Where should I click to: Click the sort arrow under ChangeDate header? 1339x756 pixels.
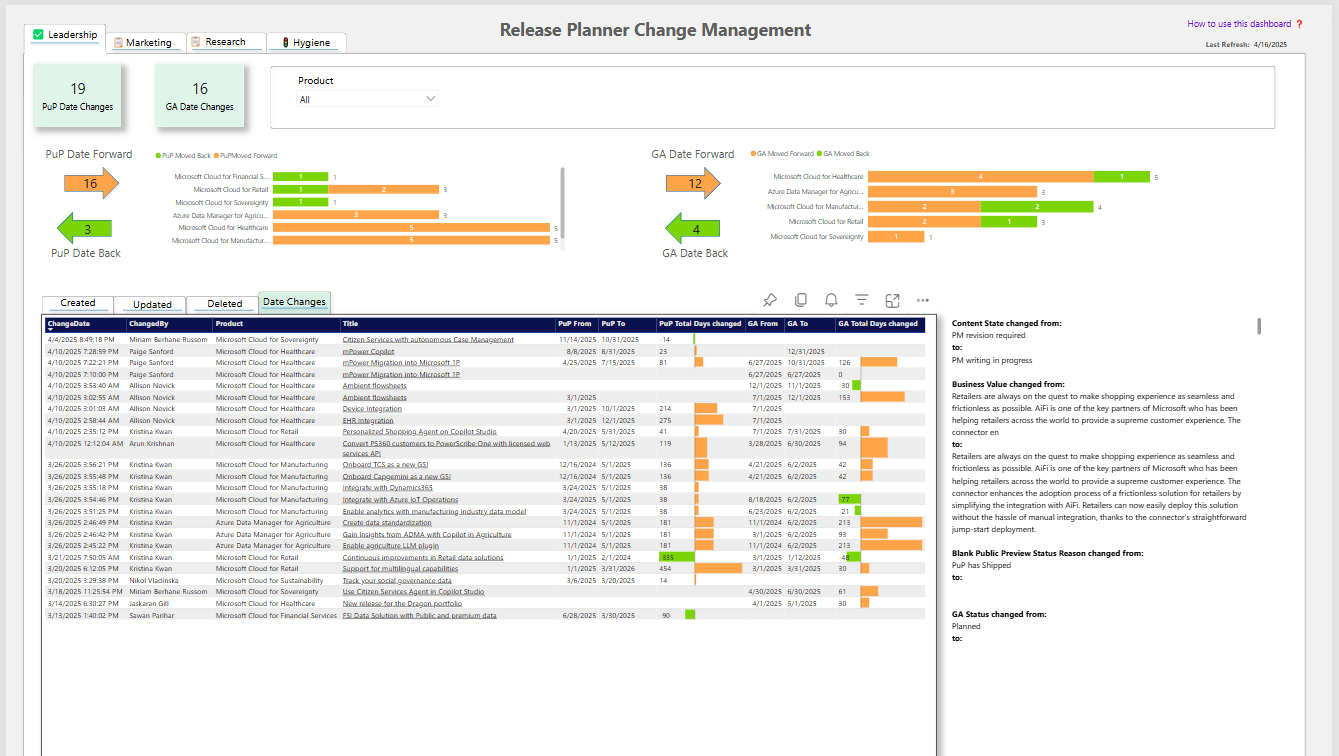[x=51, y=329]
